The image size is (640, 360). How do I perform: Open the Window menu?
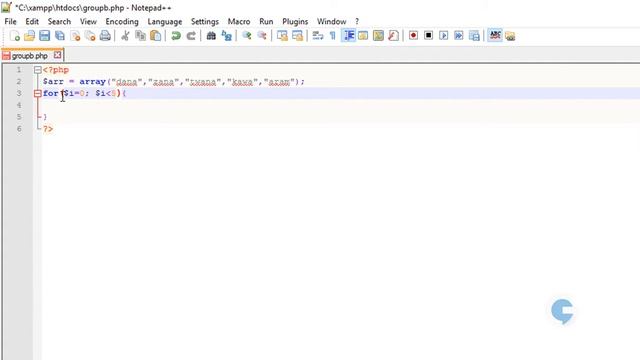pyautogui.click(x=331, y=22)
